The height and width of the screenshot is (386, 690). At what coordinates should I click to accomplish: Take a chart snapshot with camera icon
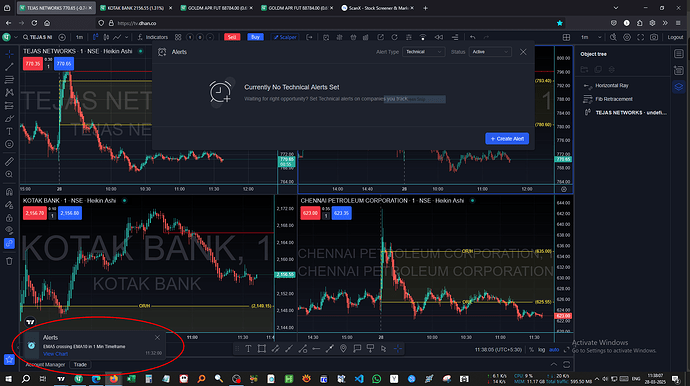[654, 37]
